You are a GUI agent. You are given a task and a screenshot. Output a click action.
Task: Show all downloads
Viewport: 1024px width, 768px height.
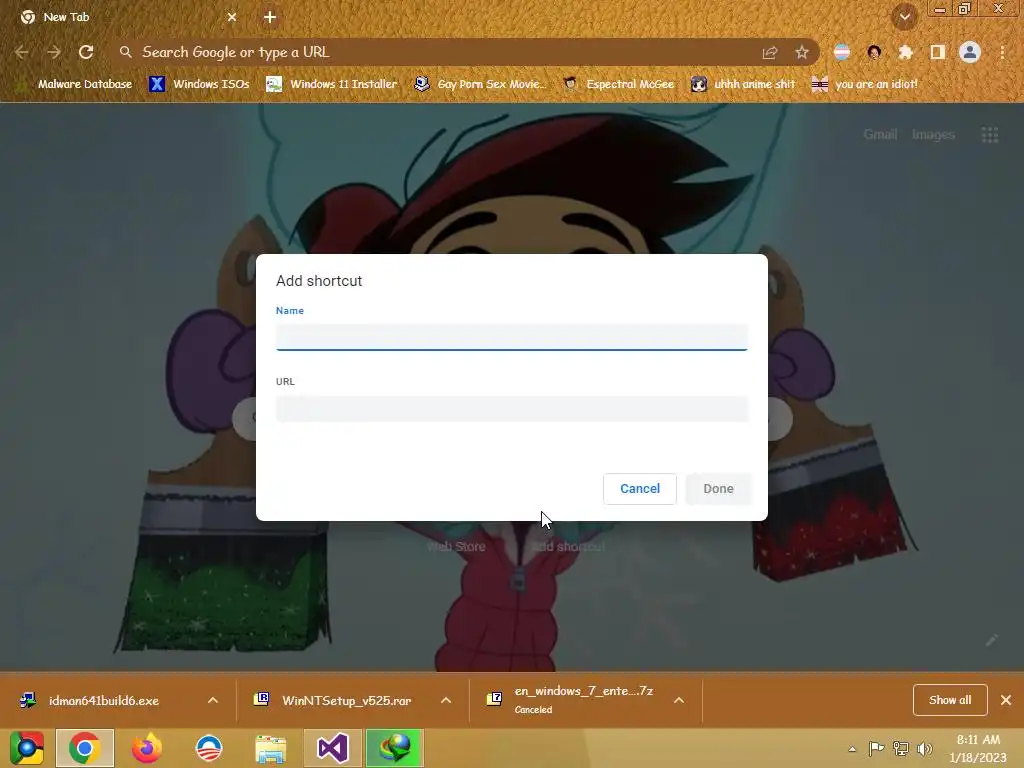click(x=950, y=700)
